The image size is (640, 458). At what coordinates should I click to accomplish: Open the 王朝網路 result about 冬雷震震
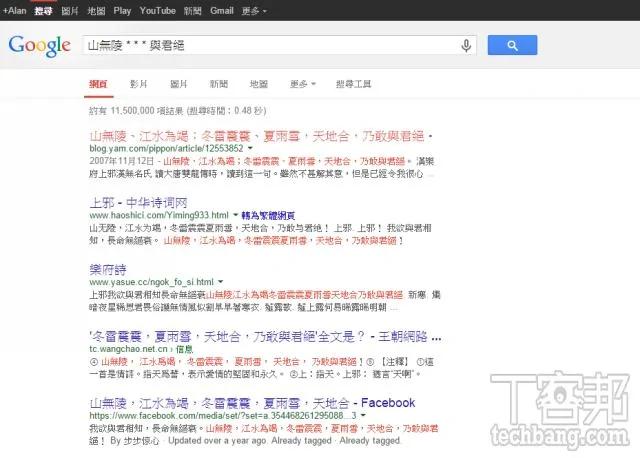(265, 337)
